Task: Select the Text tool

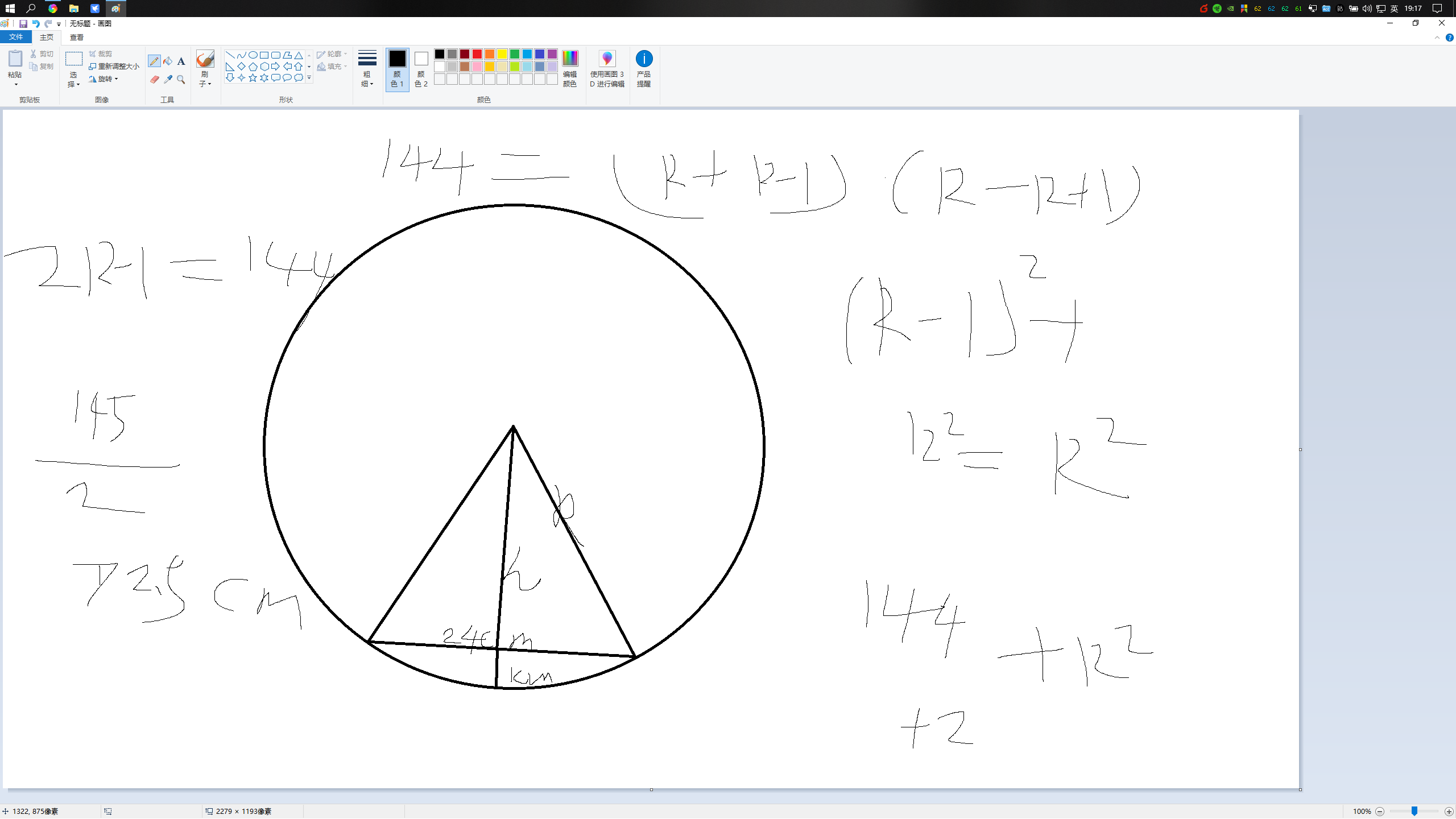Action: click(x=181, y=61)
